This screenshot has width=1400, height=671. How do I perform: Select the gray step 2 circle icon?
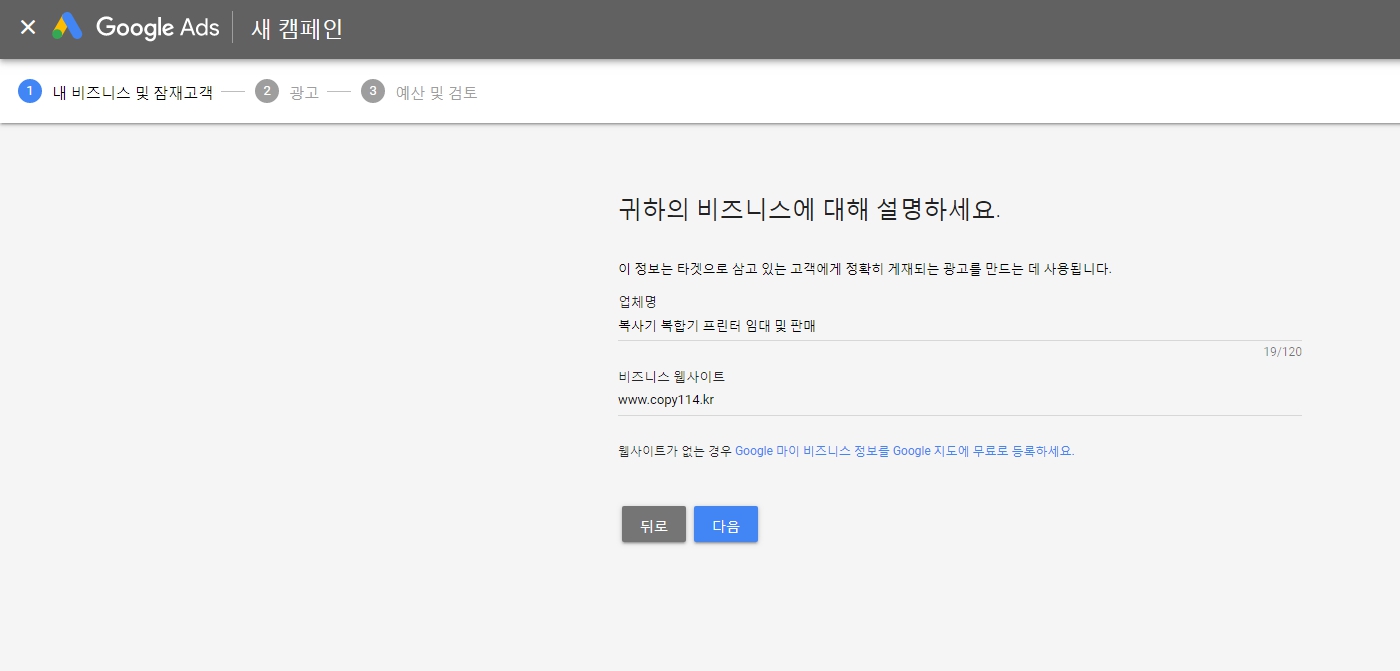266,92
